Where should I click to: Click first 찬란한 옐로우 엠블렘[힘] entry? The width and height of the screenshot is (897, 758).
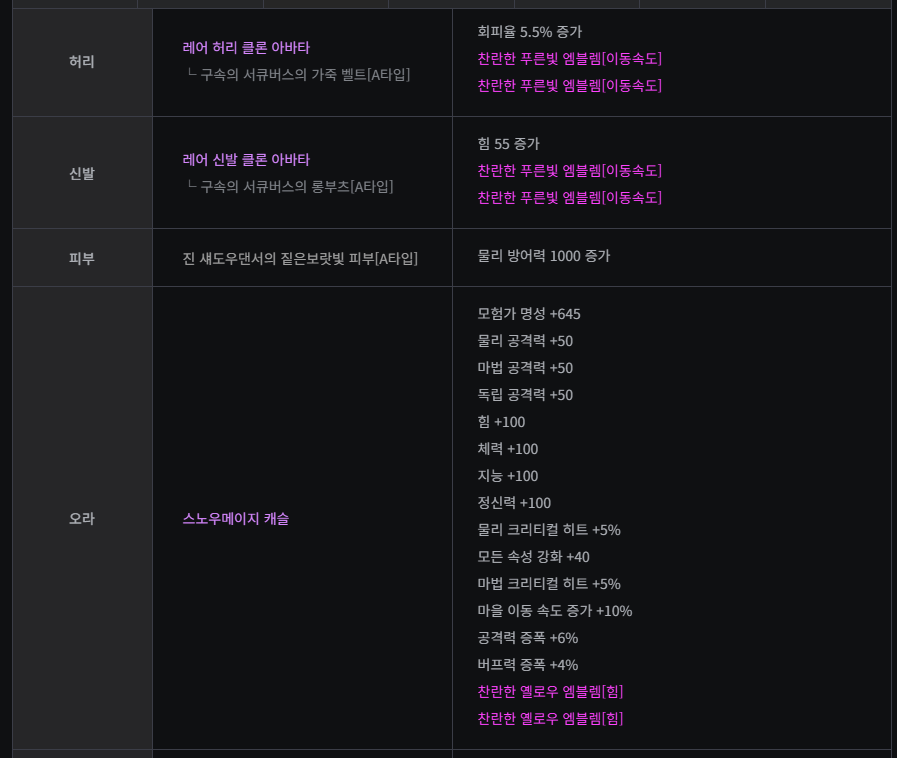550,692
